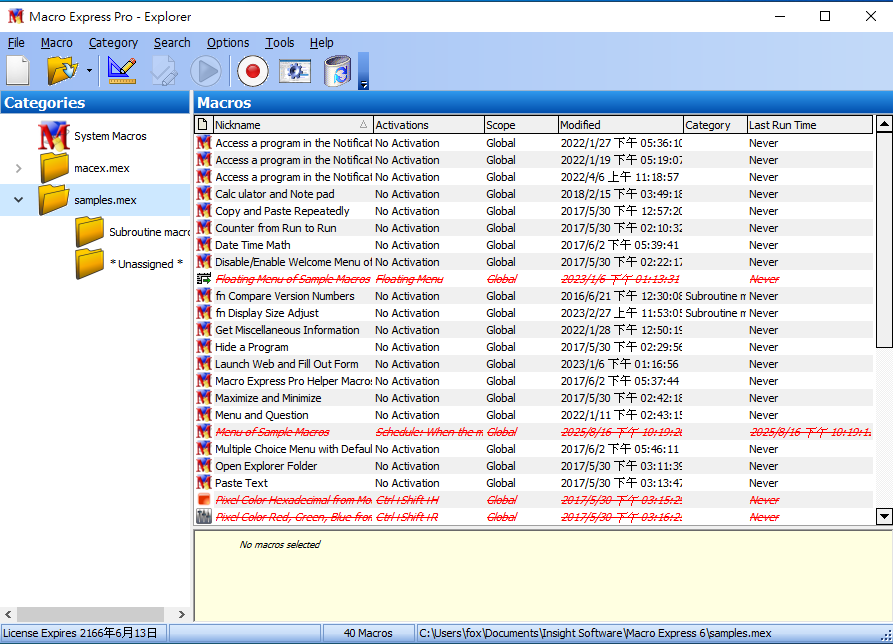Viewport: 893px width, 644px height.
Task: Click icon of Maximize and Minimize macro
Action: tap(204, 398)
